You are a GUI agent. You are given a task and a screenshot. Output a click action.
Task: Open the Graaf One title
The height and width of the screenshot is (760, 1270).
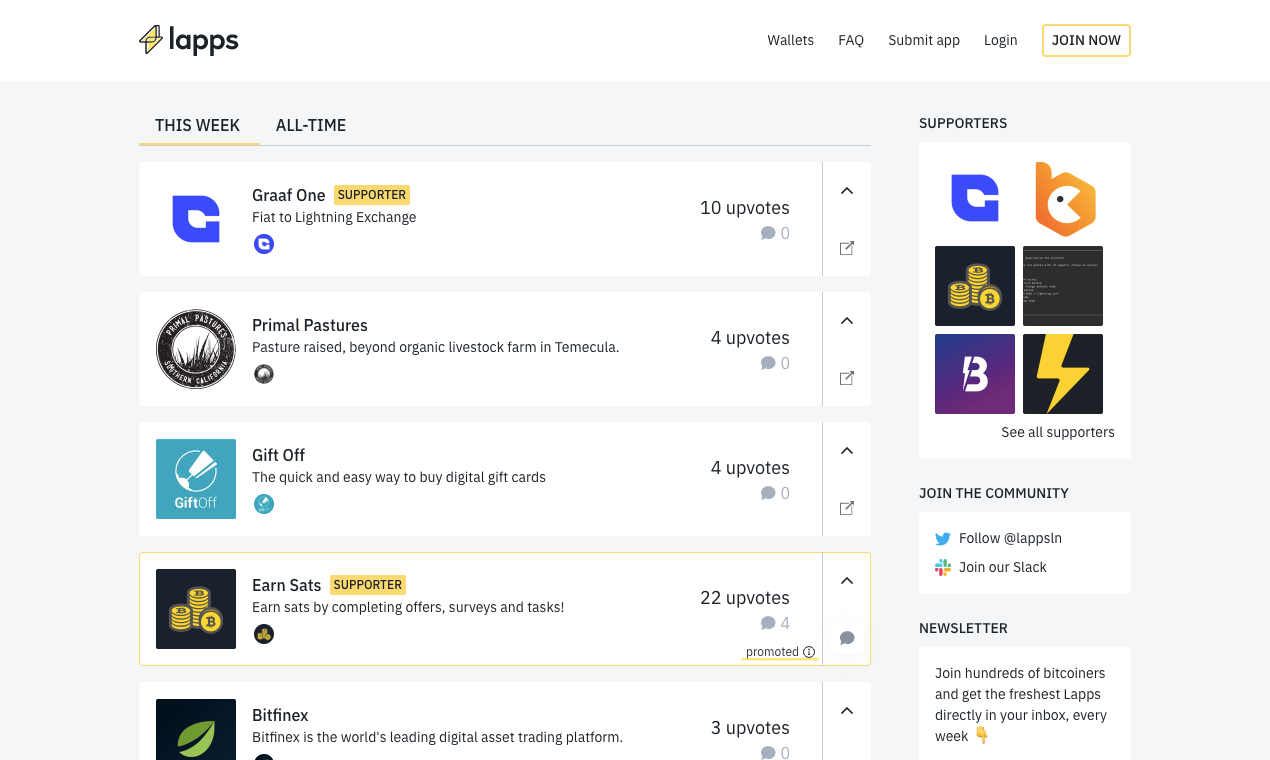(x=289, y=195)
